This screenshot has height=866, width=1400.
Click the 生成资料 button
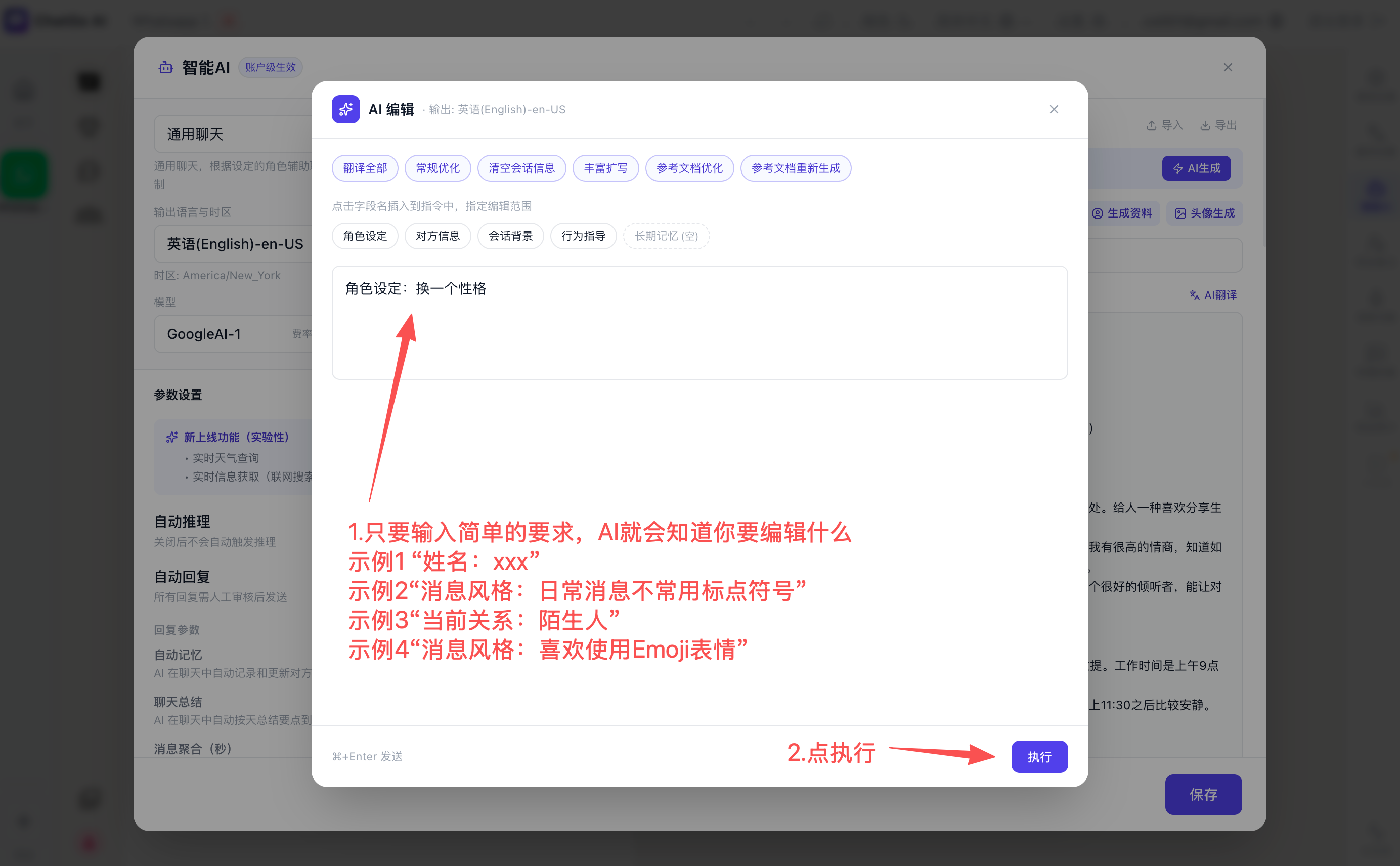pos(1122,213)
